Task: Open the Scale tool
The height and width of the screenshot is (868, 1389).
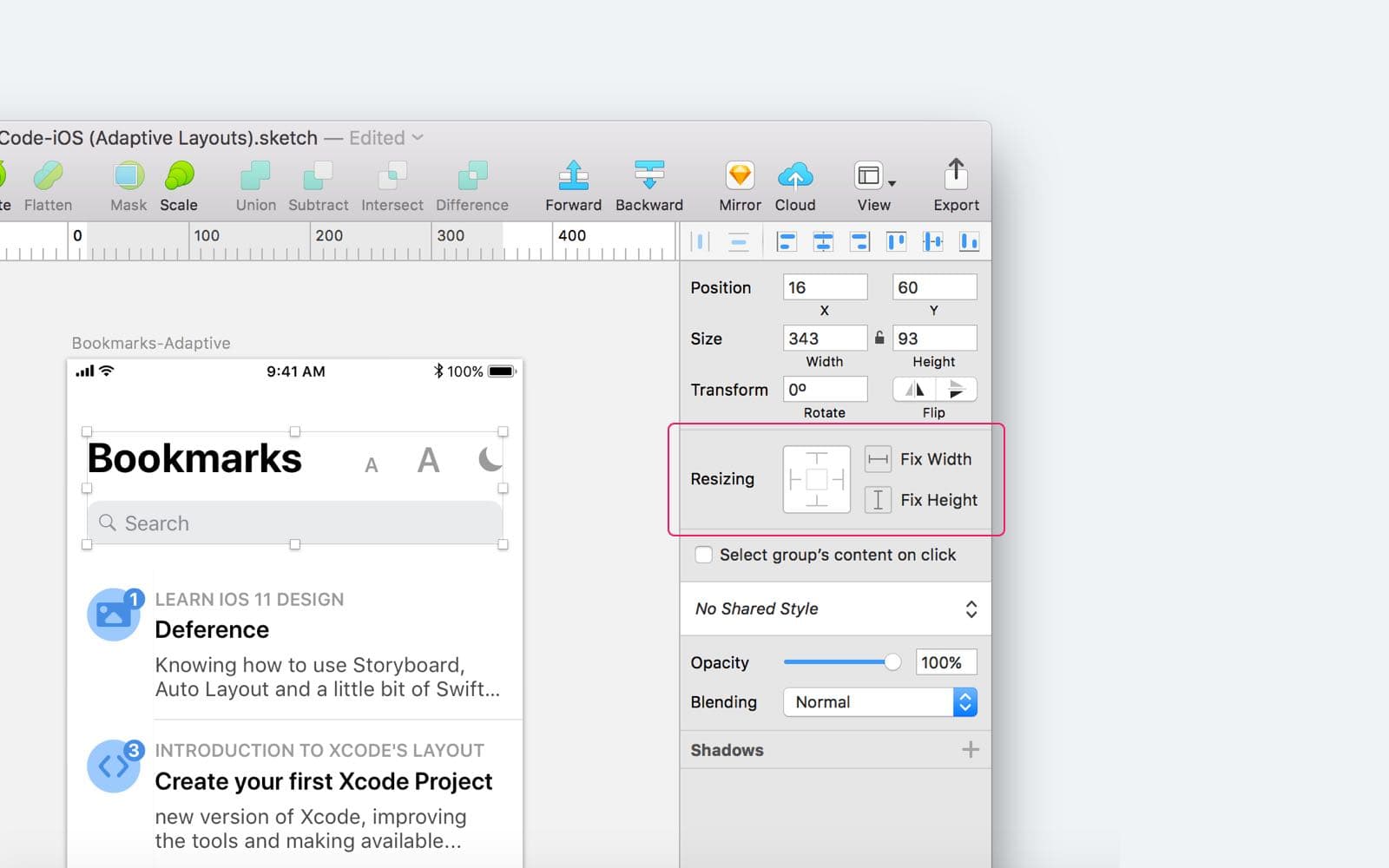Action: coord(179,186)
